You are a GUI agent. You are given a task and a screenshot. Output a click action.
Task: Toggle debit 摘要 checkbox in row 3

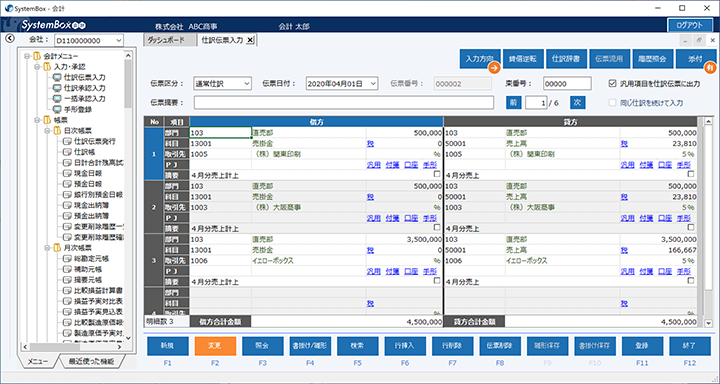[x=437, y=281]
